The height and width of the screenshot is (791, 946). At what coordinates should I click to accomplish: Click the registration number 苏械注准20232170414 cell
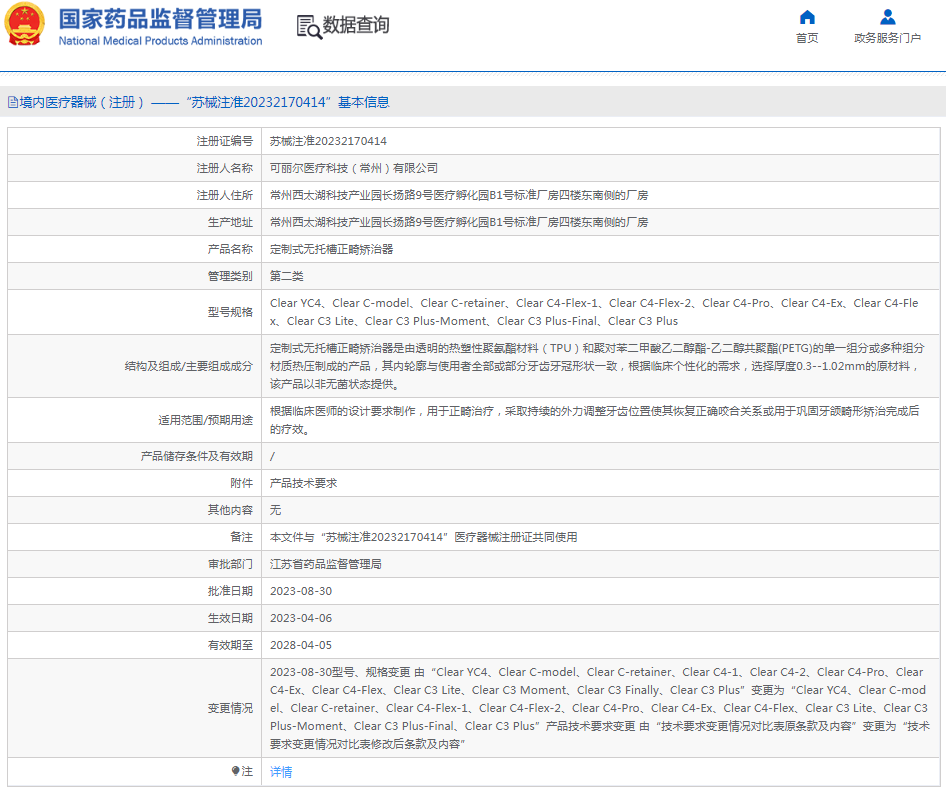[600, 141]
